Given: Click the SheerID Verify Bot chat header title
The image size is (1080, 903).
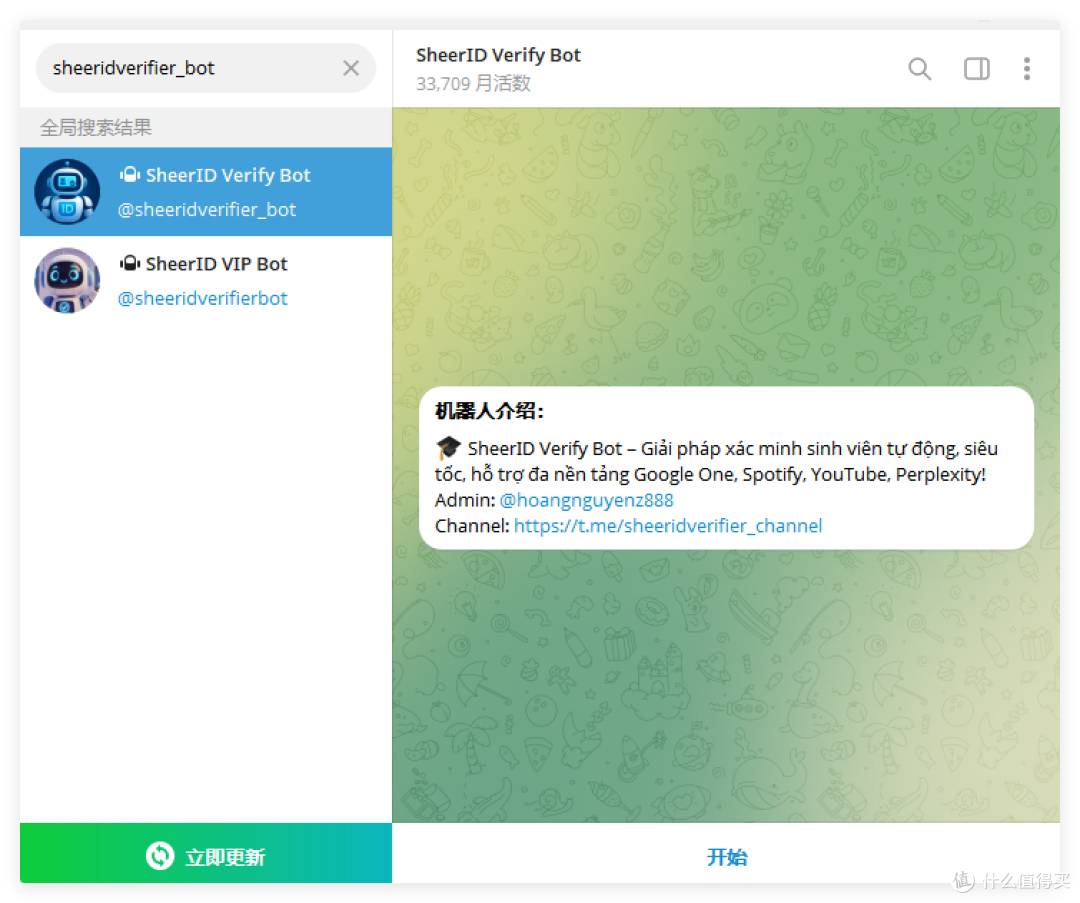Looking at the screenshot, I should (498, 55).
